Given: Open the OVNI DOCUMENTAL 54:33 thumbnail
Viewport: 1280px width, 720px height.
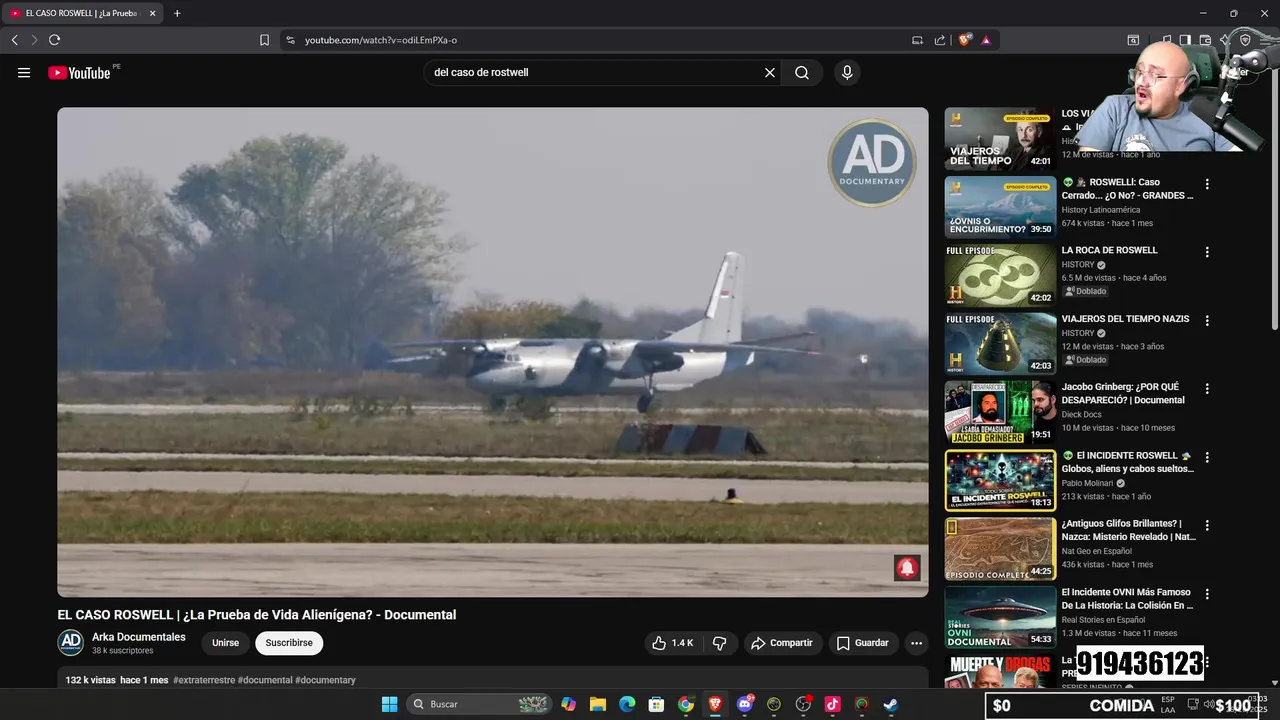Looking at the screenshot, I should pos(1000,616).
